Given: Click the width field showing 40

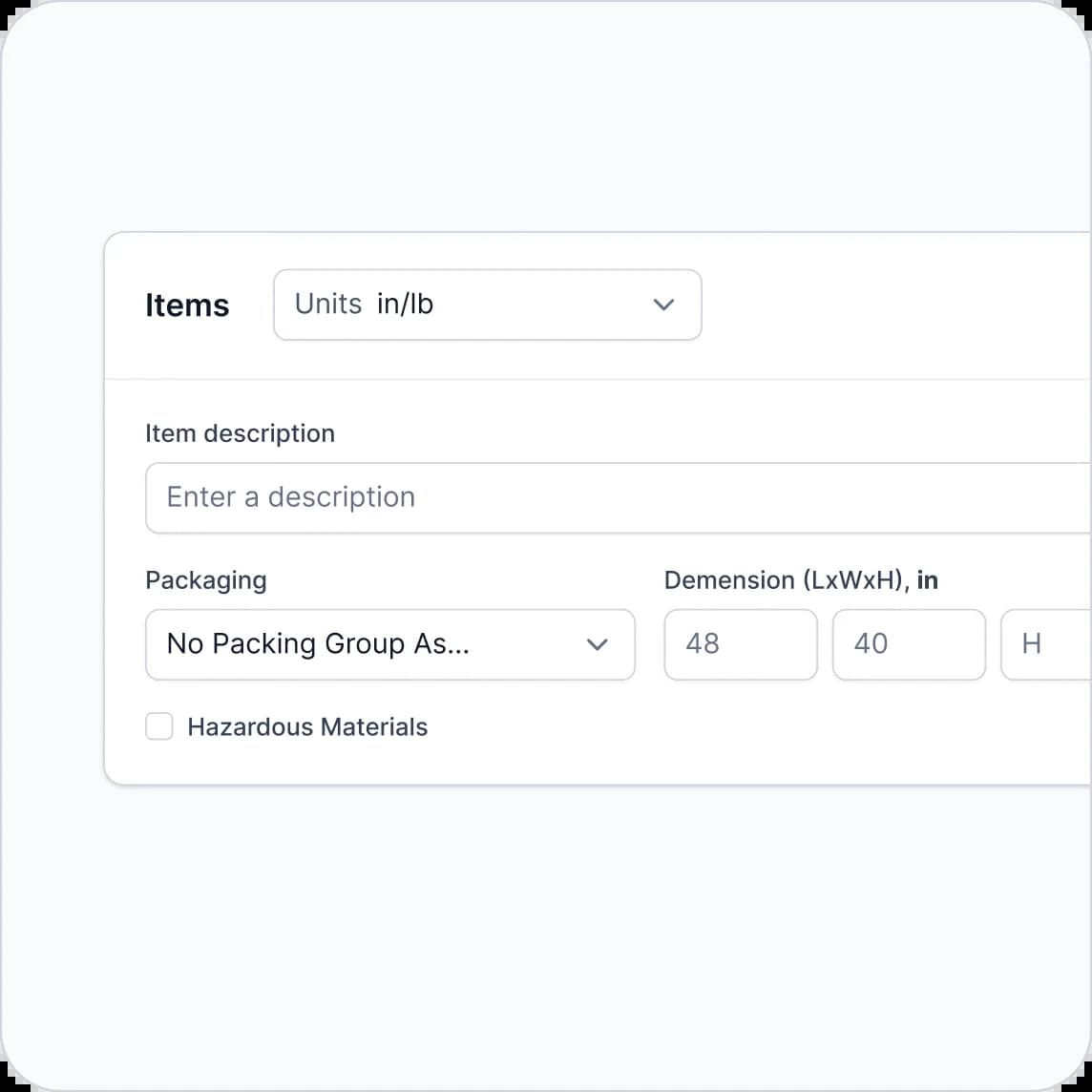Looking at the screenshot, I should (908, 644).
